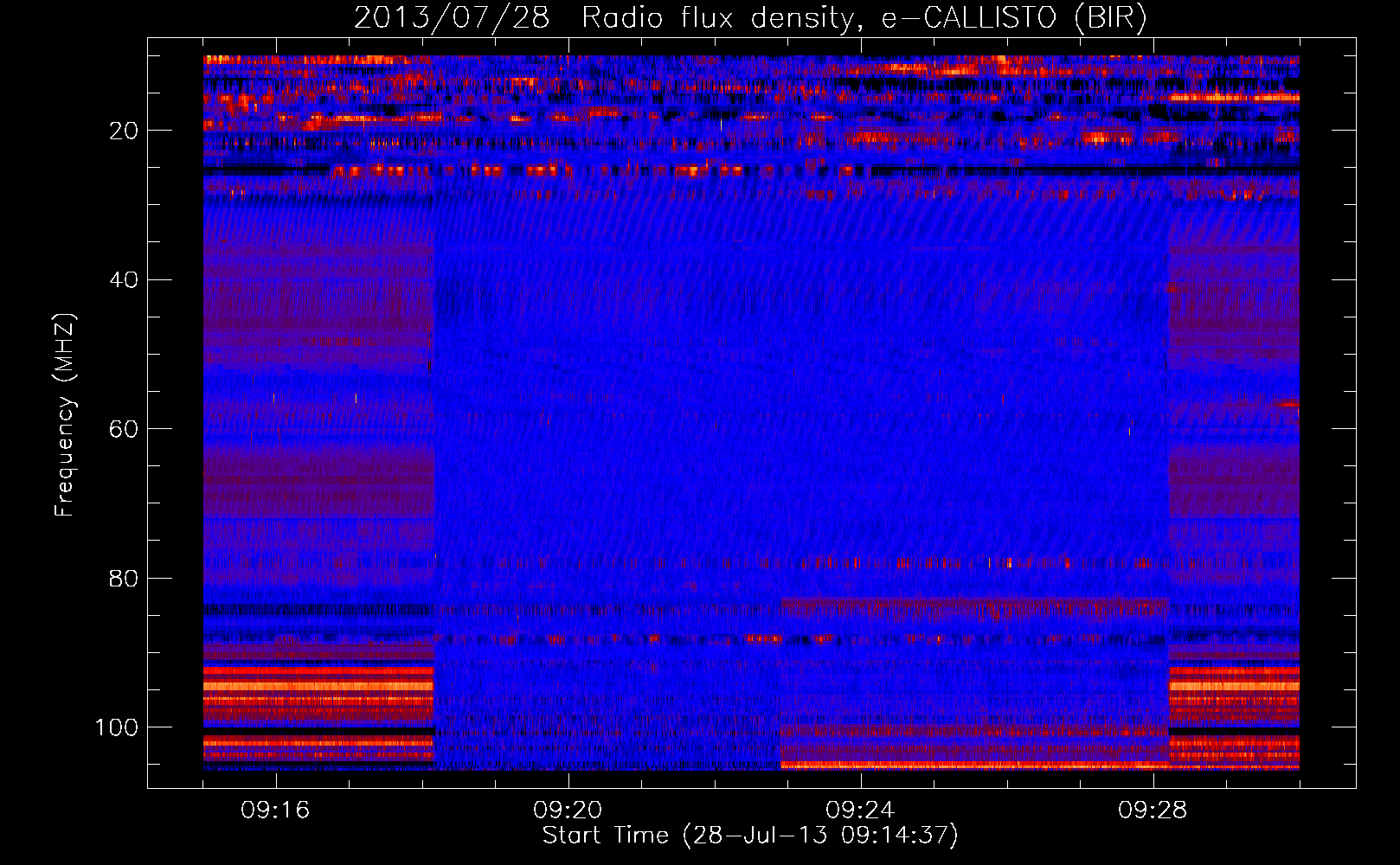Click the 09:16 time tick label
The height and width of the screenshot is (865, 1400).
tap(275, 811)
